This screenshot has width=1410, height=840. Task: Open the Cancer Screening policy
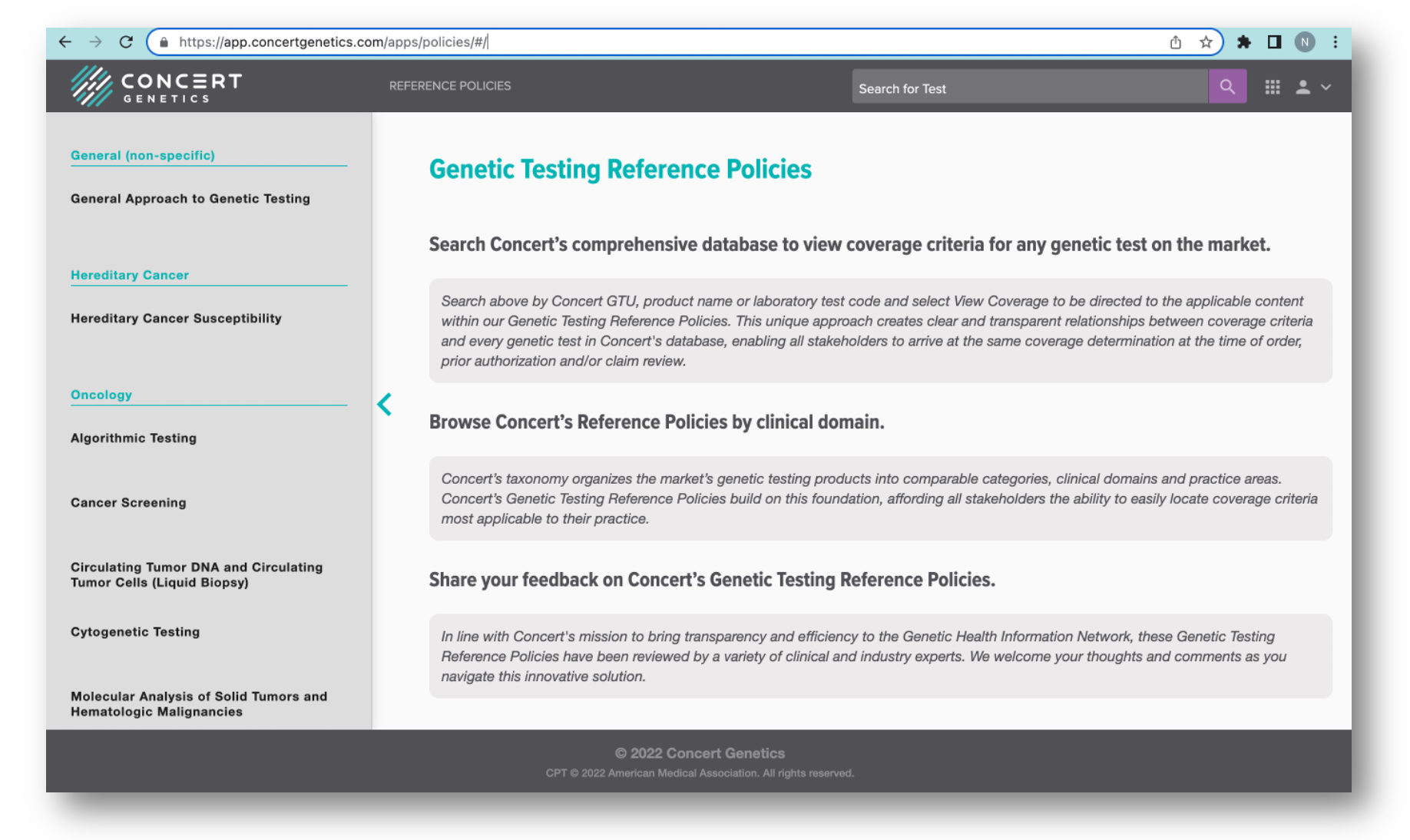[128, 503]
